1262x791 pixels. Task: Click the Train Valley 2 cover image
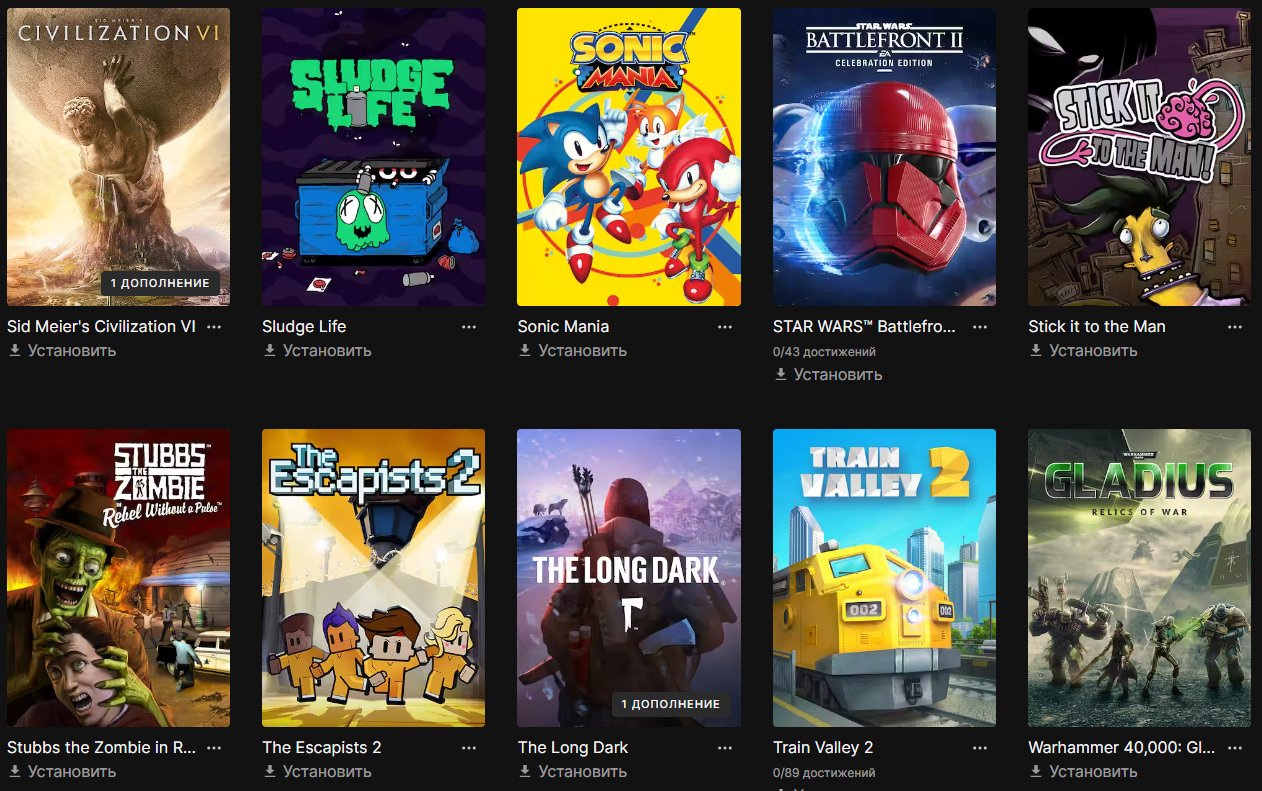tap(884, 578)
